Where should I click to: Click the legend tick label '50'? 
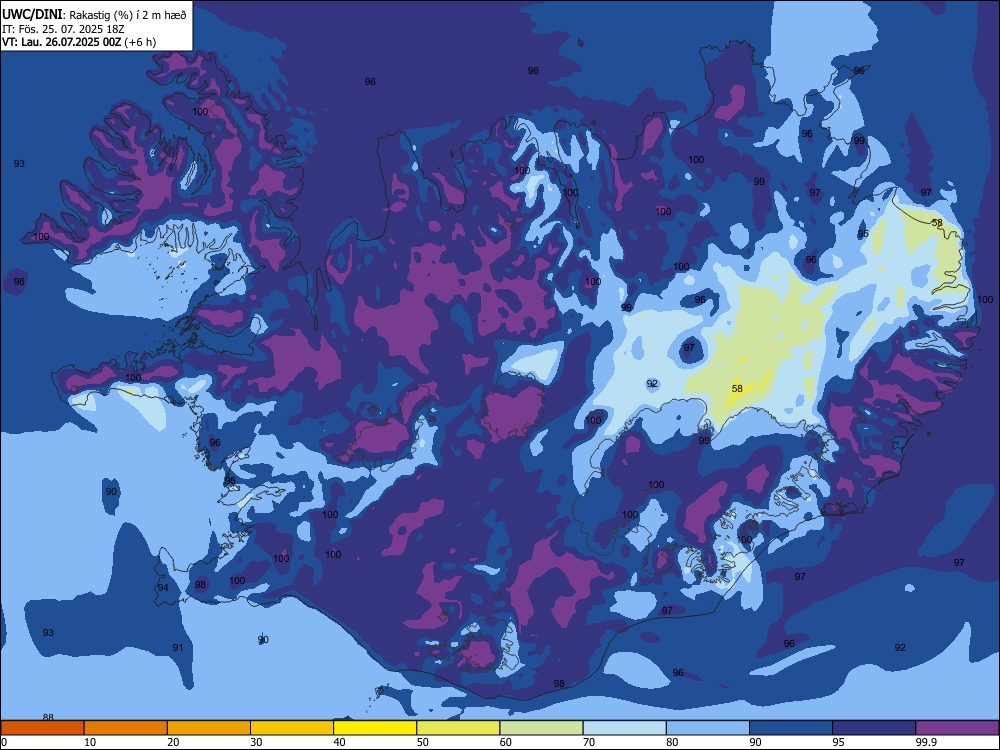(x=423, y=742)
